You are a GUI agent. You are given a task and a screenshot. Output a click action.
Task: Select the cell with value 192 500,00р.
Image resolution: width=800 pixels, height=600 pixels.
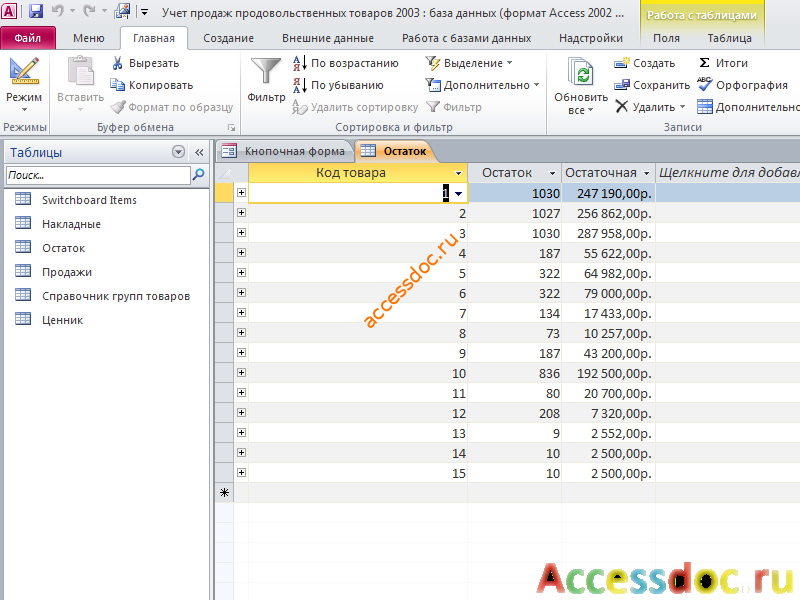click(x=608, y=373)
